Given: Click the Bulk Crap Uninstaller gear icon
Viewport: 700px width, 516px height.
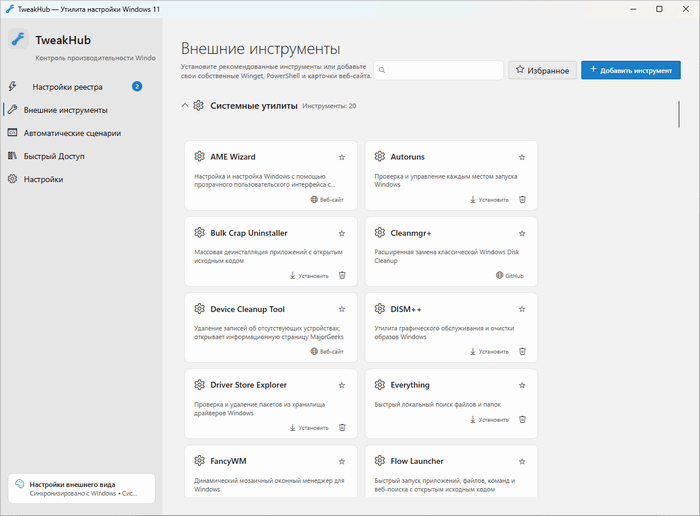Looking at the screenshot, I should click(199, 233).
